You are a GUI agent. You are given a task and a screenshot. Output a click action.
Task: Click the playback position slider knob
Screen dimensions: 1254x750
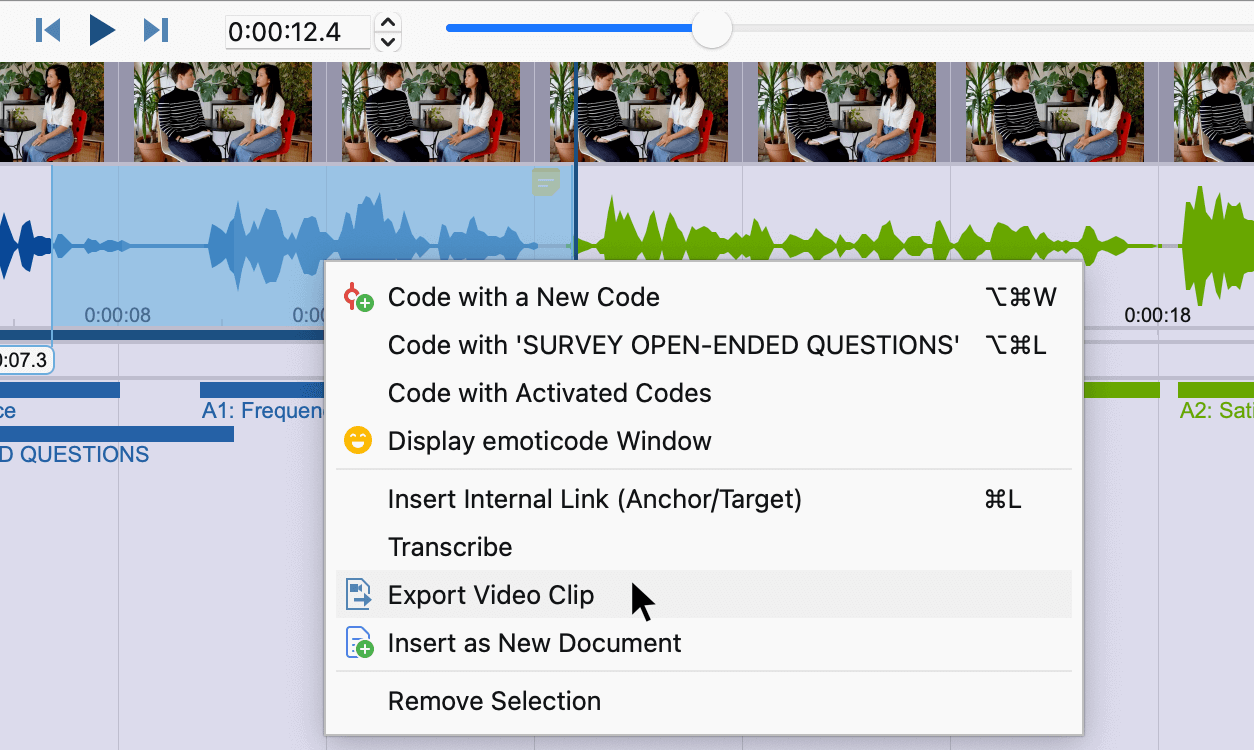click(711, 28)
